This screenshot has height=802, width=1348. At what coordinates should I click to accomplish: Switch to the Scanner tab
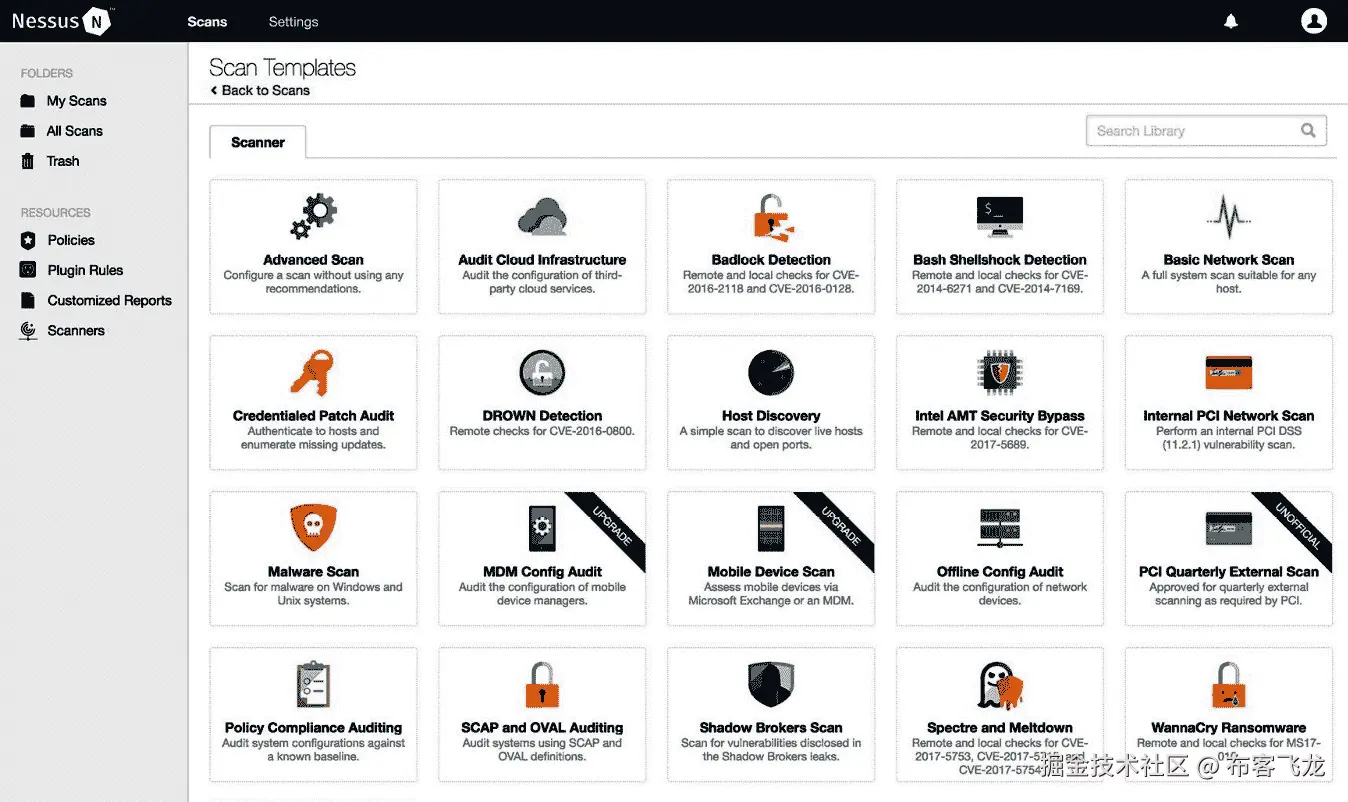coord(258,142)
